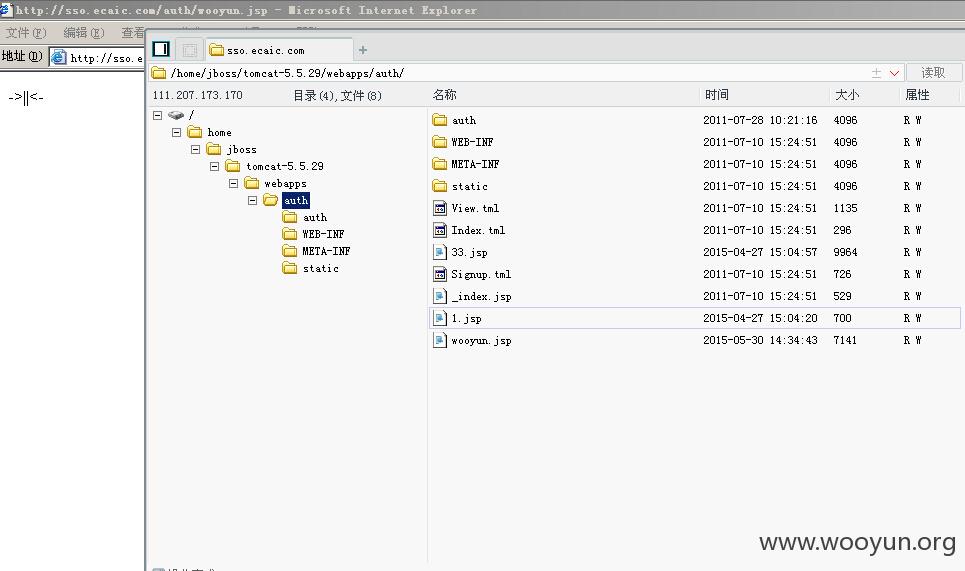Click the 目录(4),文件(8) summary text
Screen dimensions: 965x571
pos(337,95)
